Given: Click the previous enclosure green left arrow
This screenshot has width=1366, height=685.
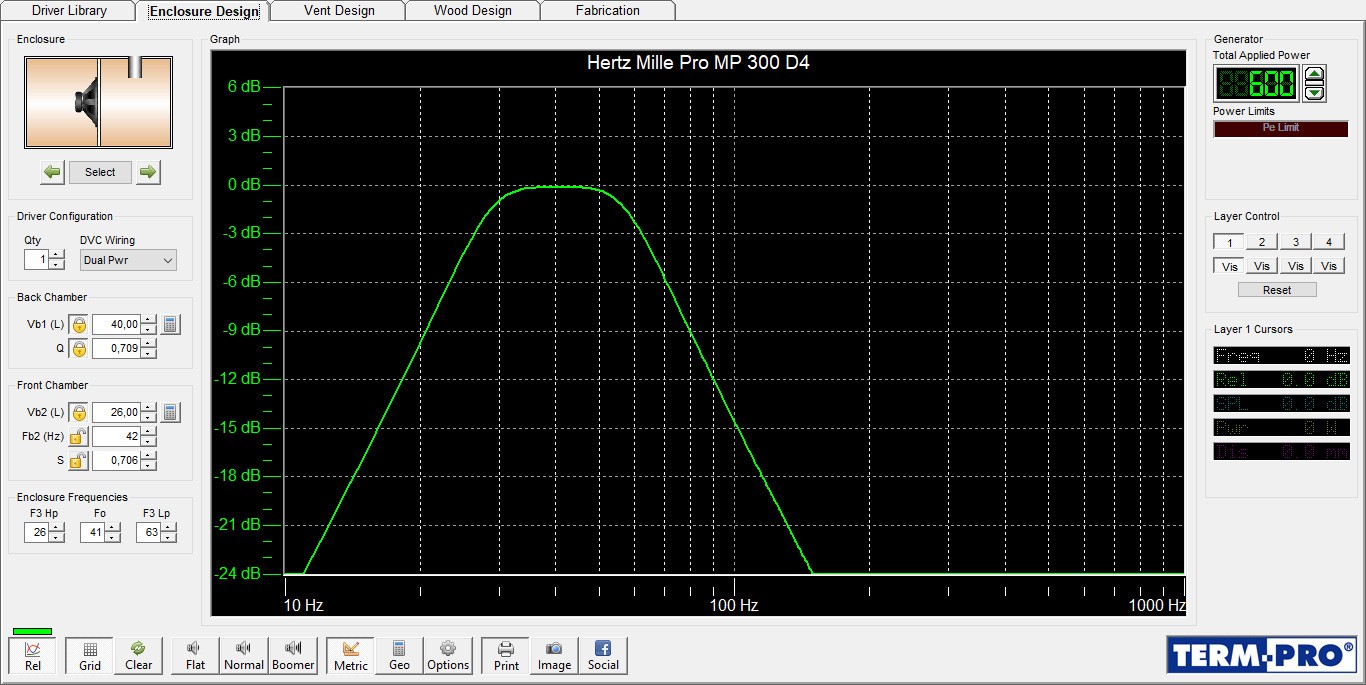Looking at the screenshot, I should click(x=52, y=172).
